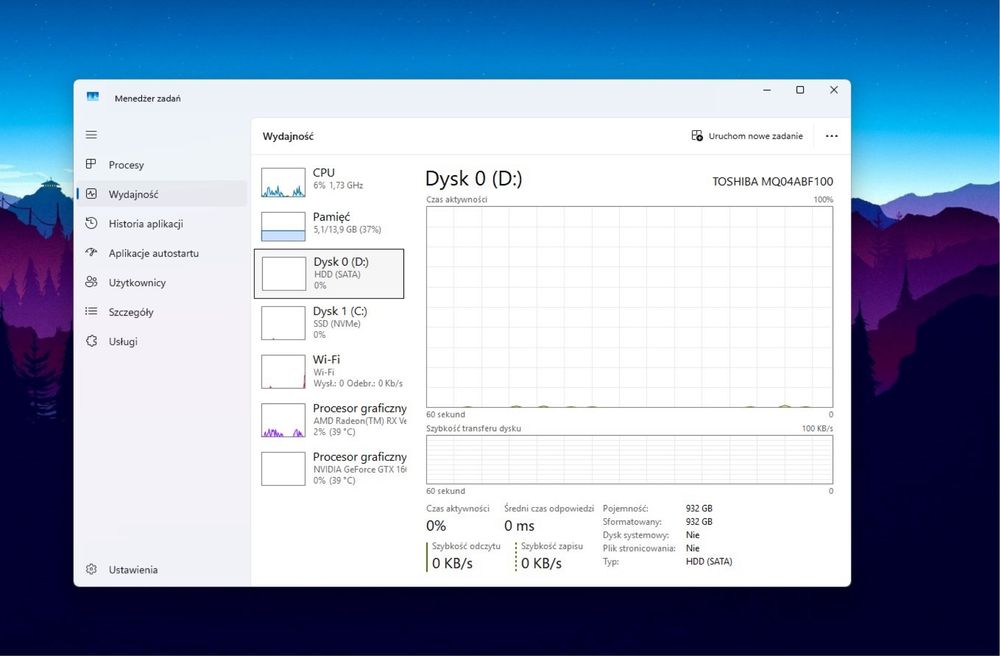Select the Pamięć graph thumbnail
The image size is (1000, 656).
pos(283,226)
